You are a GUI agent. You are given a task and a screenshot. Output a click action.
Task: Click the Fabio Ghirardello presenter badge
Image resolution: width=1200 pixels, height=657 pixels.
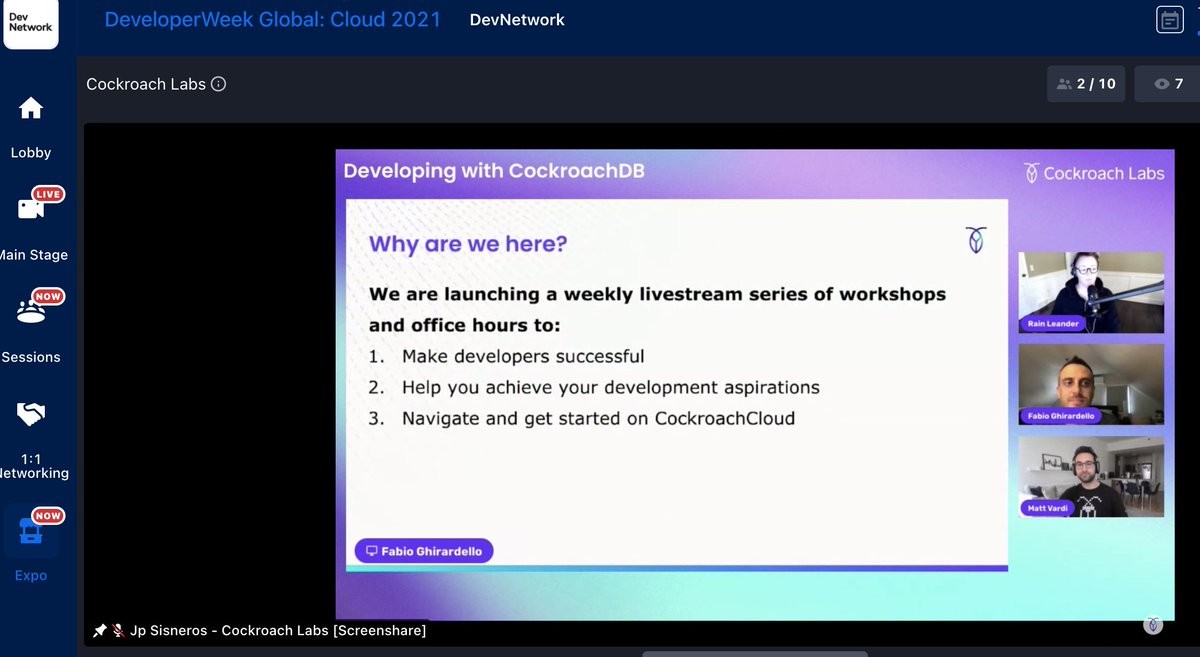click(x=424, y=551)
